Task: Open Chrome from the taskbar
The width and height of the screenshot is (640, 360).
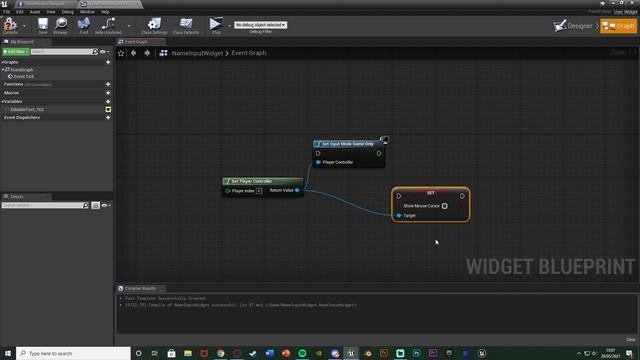Action: [x=221, y=353]
